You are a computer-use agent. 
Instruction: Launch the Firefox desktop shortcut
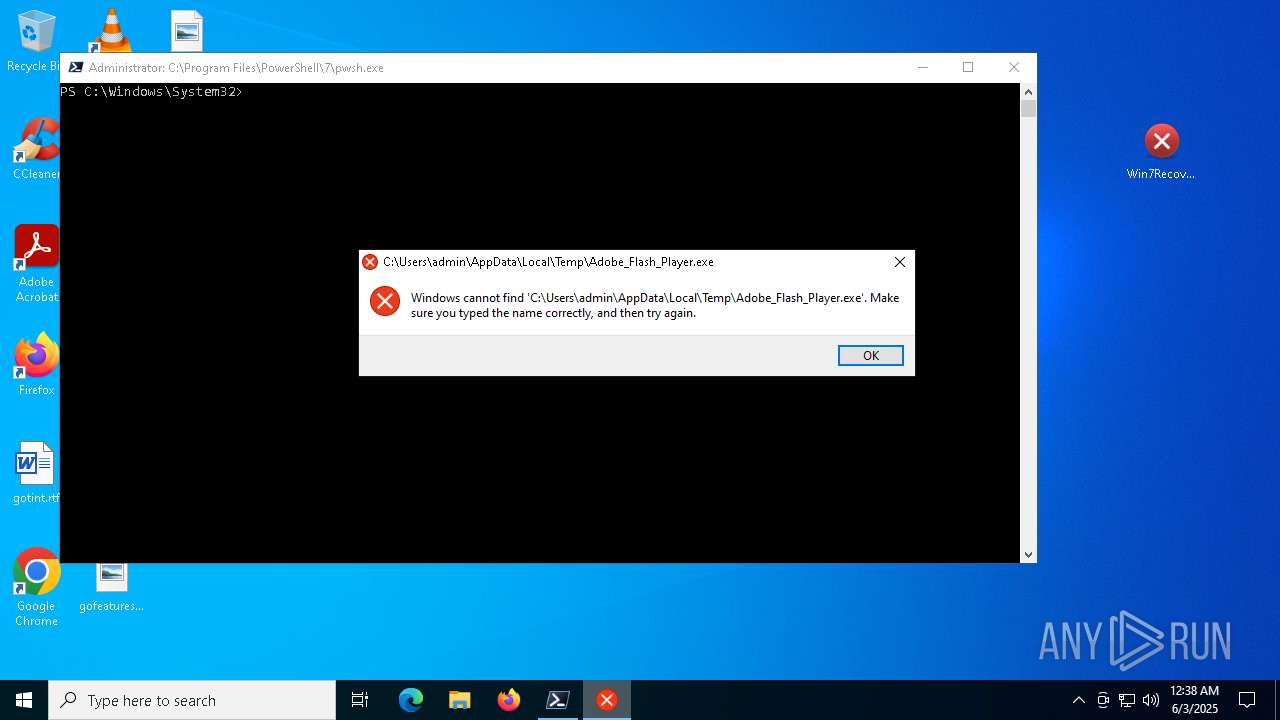(x=36, y=365)
